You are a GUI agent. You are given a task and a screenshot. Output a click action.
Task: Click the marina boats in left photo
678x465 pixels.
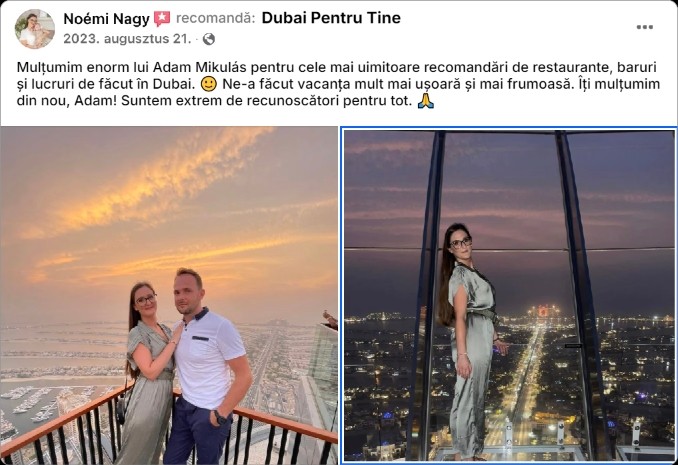[x=32, y=404]
